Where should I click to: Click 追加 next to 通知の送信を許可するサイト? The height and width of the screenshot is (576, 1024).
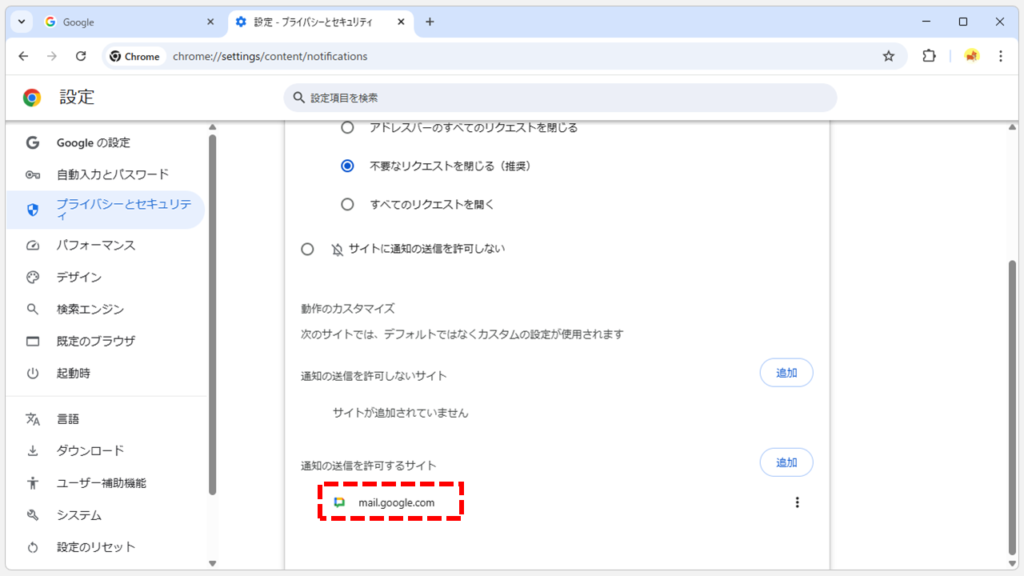click(786, 462)
